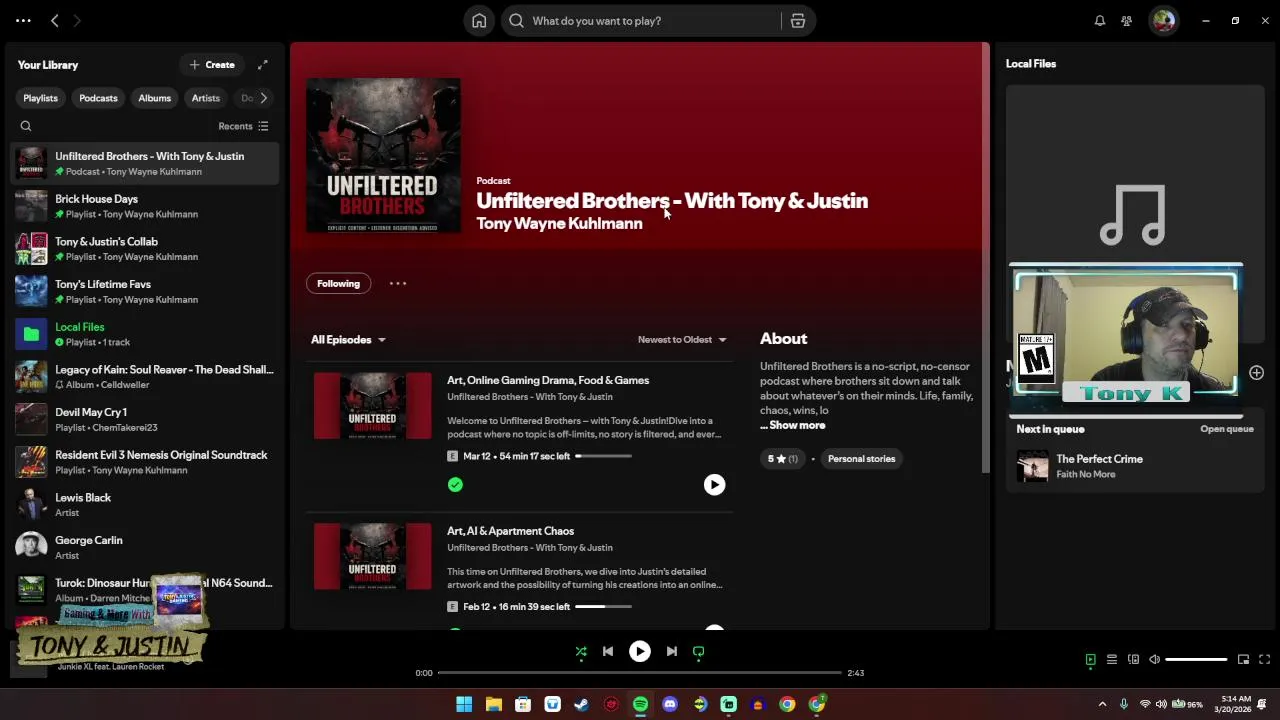Screen dimensions: 1280x720
Task: Toggle repeat in player bar
Action: (699, 652)
